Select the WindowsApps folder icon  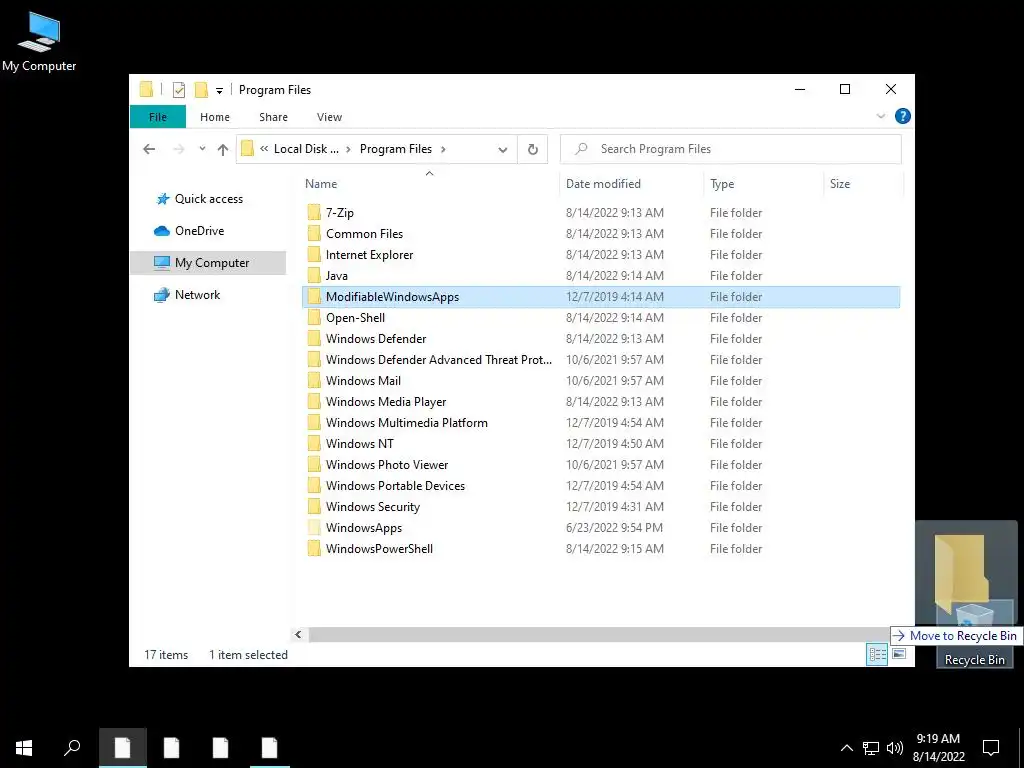point(314,528)
